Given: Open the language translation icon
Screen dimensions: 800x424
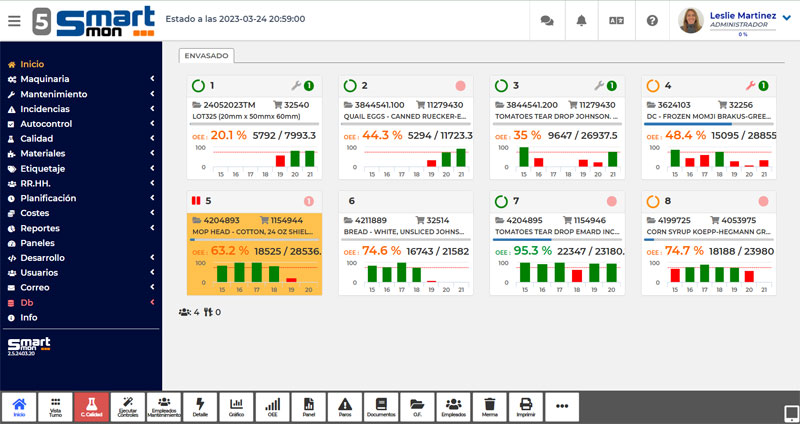Looking at the screenshot, I should (616, 20).
